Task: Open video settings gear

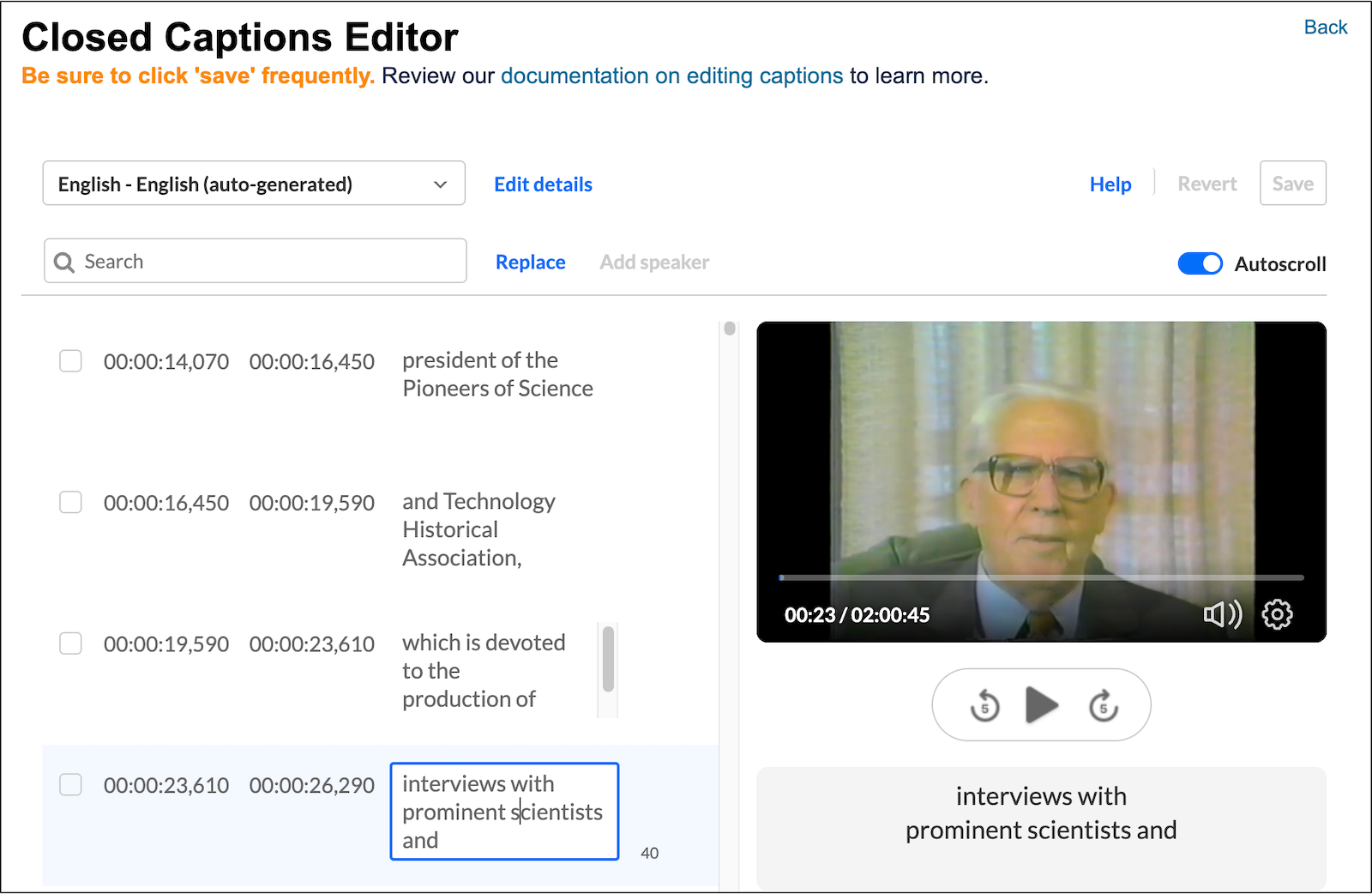Action: (1277, 614)
